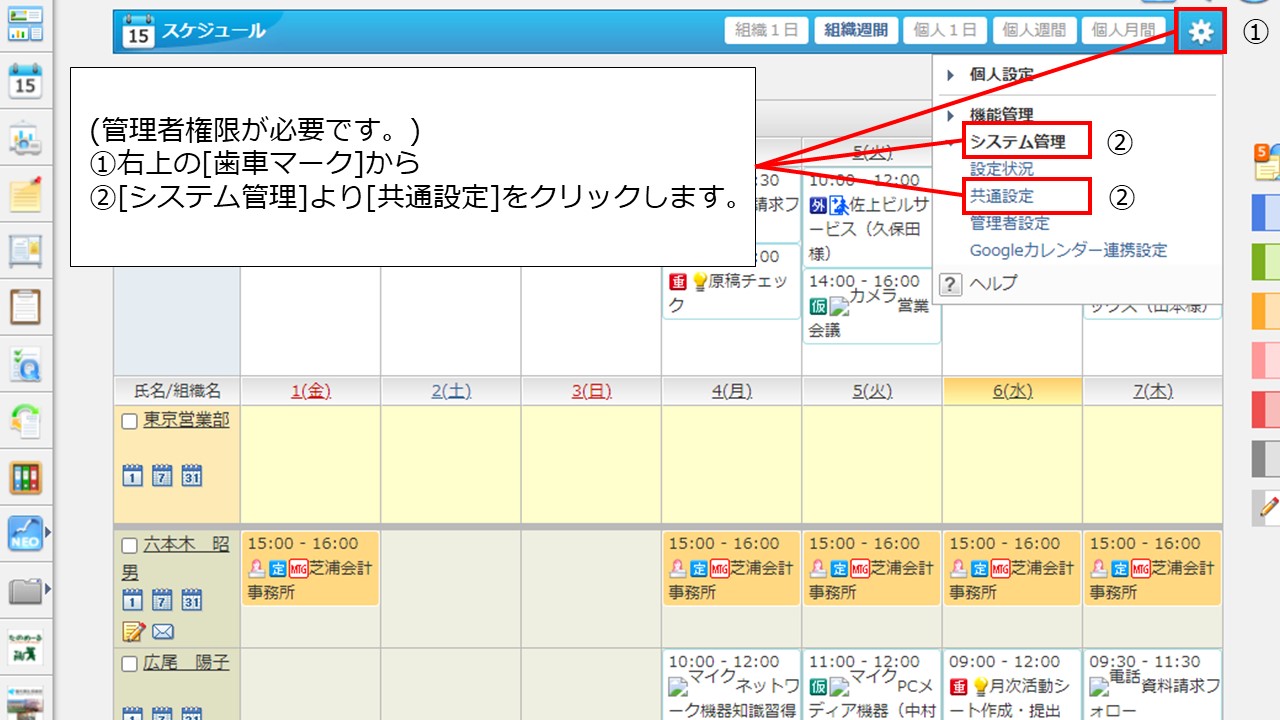
Task: Click the 1(金) date header
Action: pyautogui.click(x=310, y=391)
